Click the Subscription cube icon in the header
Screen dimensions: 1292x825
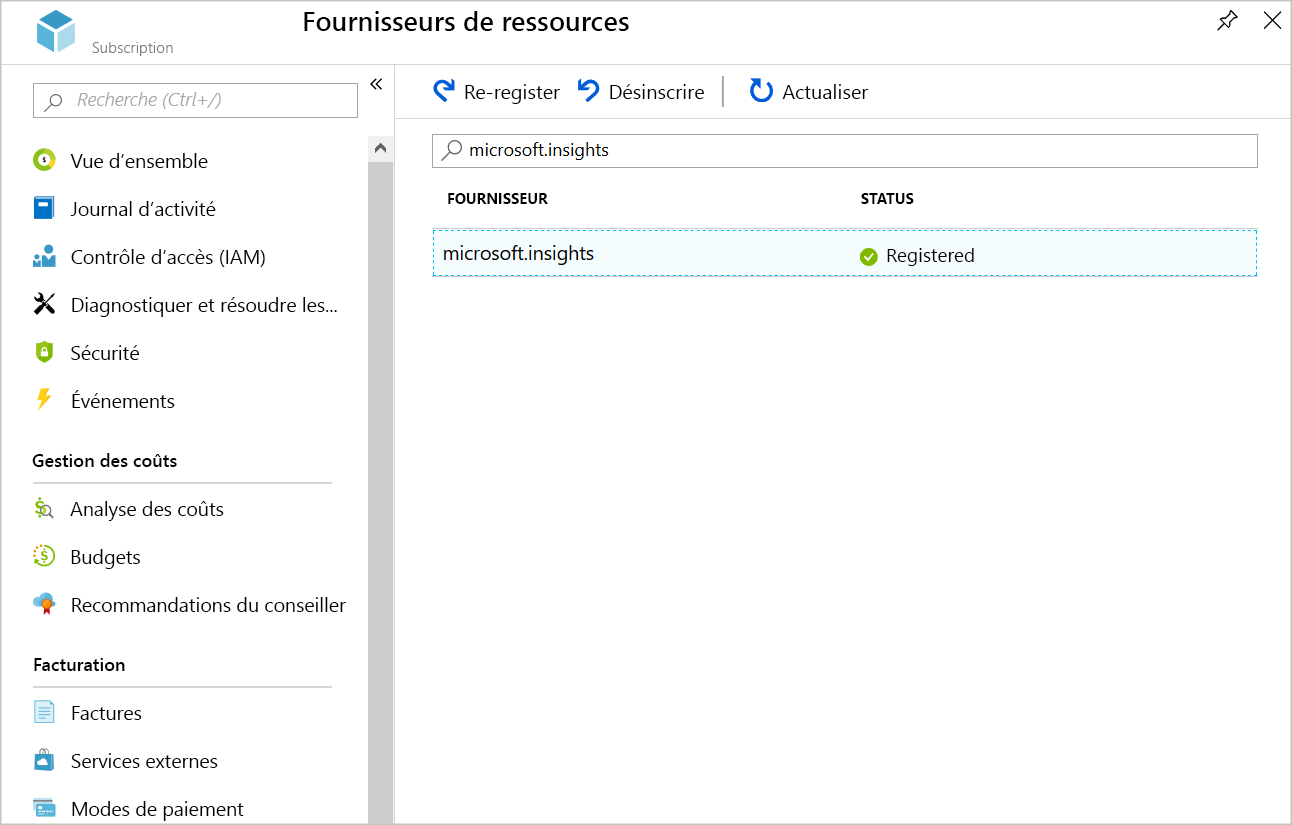tap(56, 31)
